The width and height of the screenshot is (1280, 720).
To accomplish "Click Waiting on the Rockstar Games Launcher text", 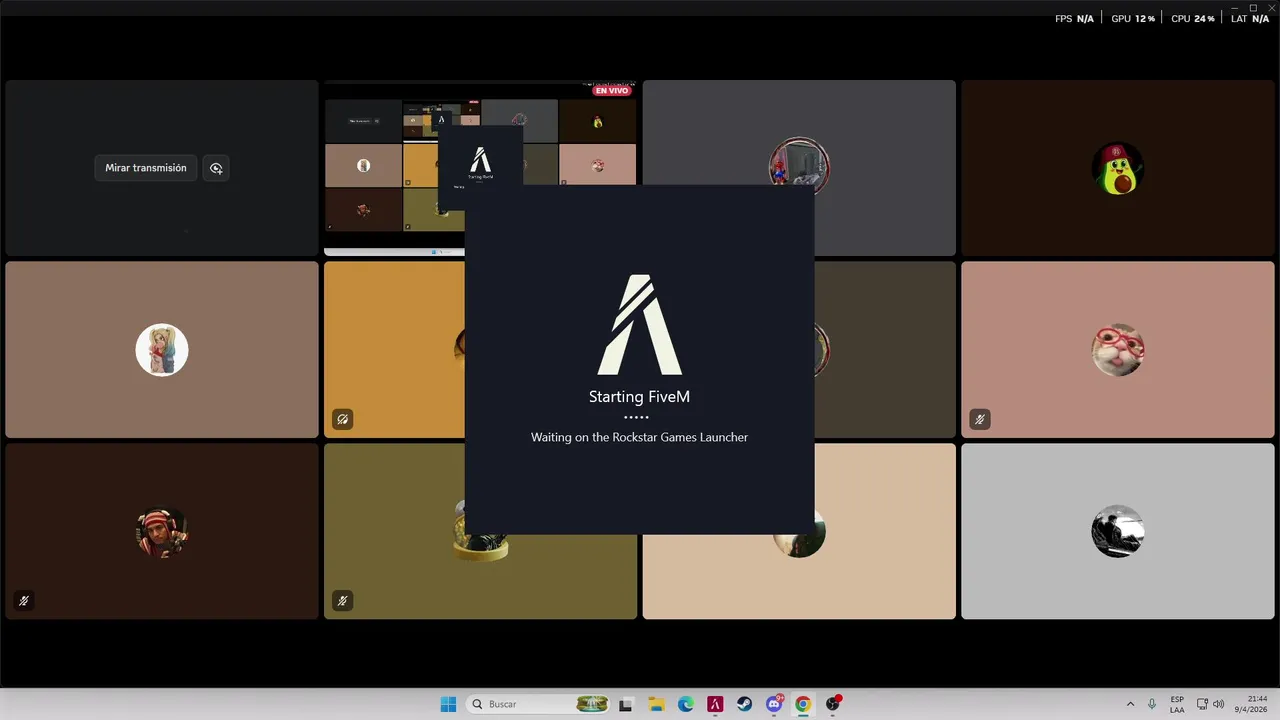I will tap(640, 437).
